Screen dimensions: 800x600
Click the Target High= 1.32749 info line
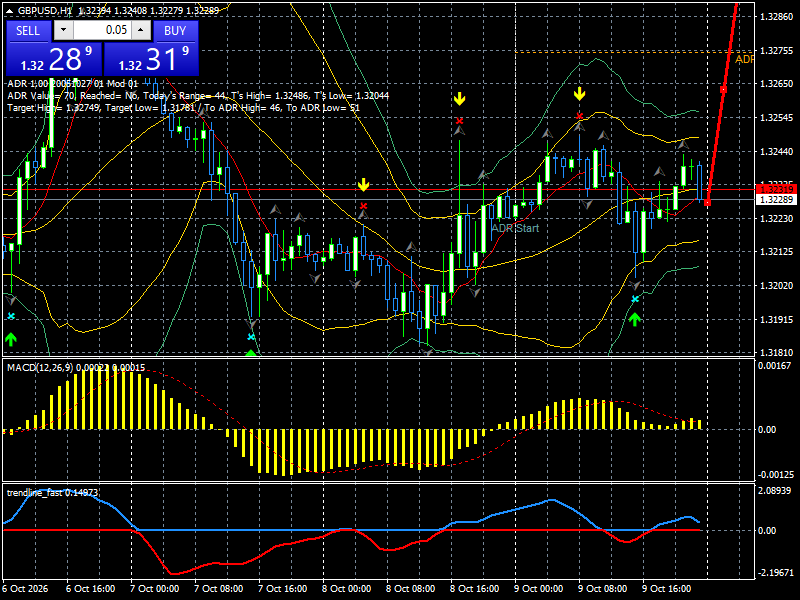click(x=184, y=108)
